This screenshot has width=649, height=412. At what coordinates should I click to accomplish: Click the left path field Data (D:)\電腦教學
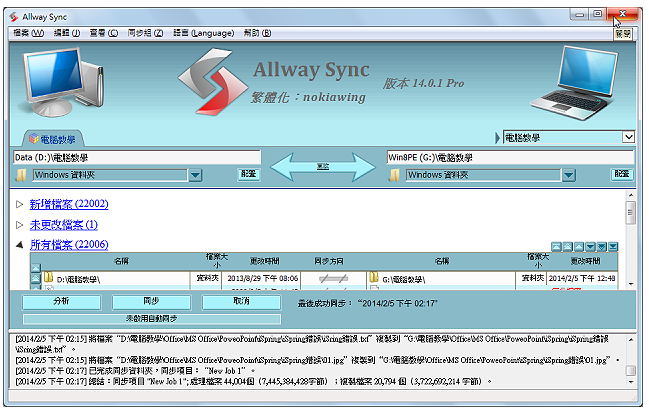pyautogui.click(x=137, y=157)
